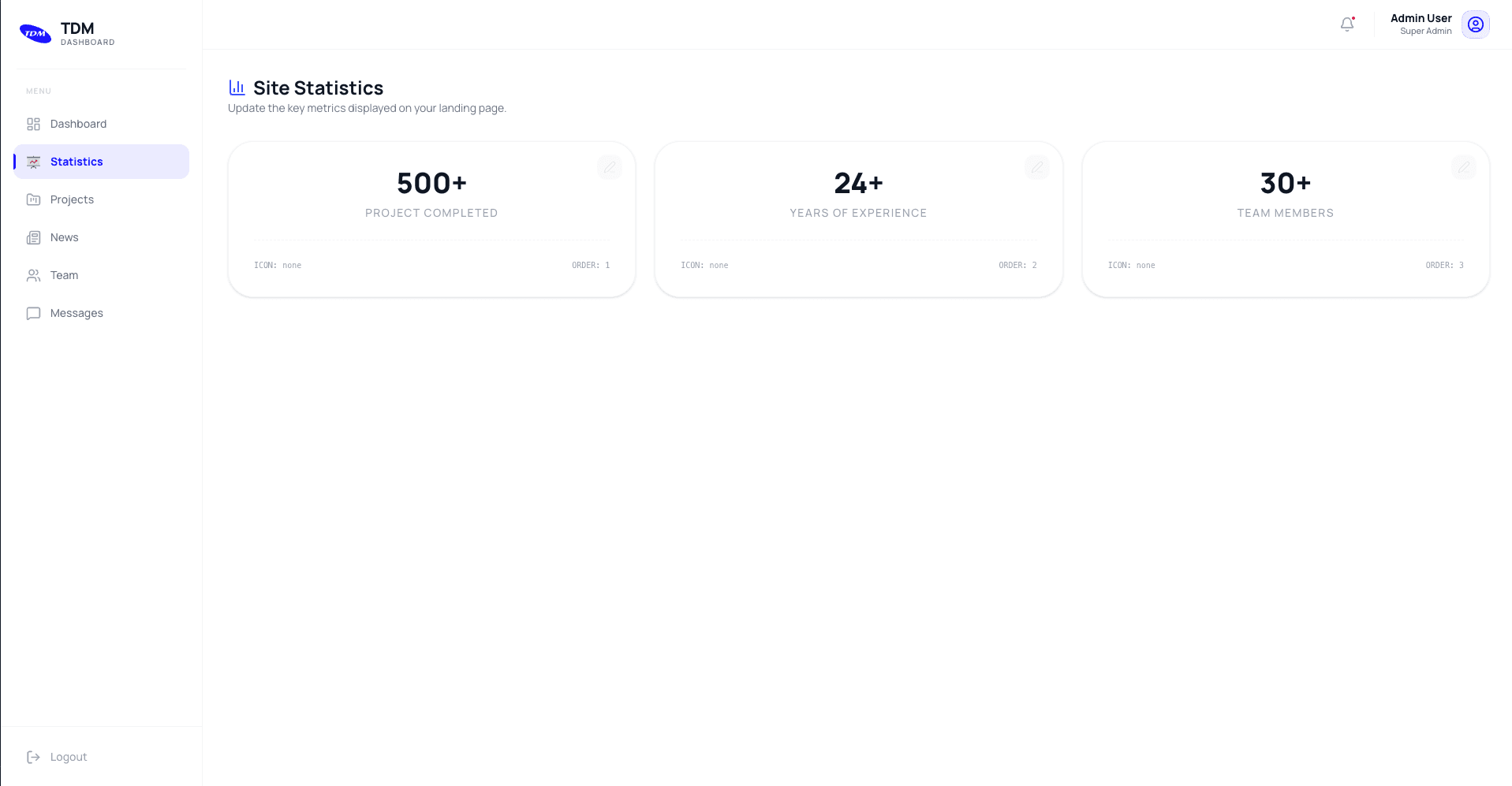Click the Site Statistics bar chart icon
Image resolution: width=1512 pixels, height=786 pixels.
[x=237, y=88]
